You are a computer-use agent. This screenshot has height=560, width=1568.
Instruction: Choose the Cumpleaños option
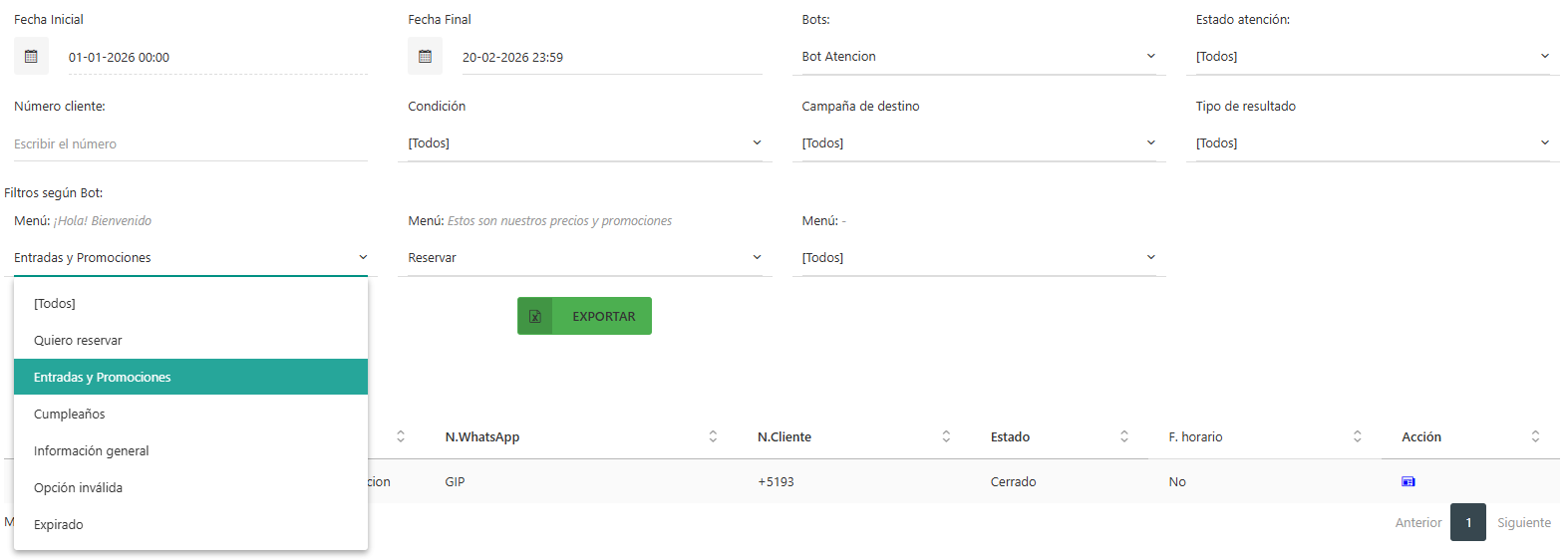coord(190,414)
